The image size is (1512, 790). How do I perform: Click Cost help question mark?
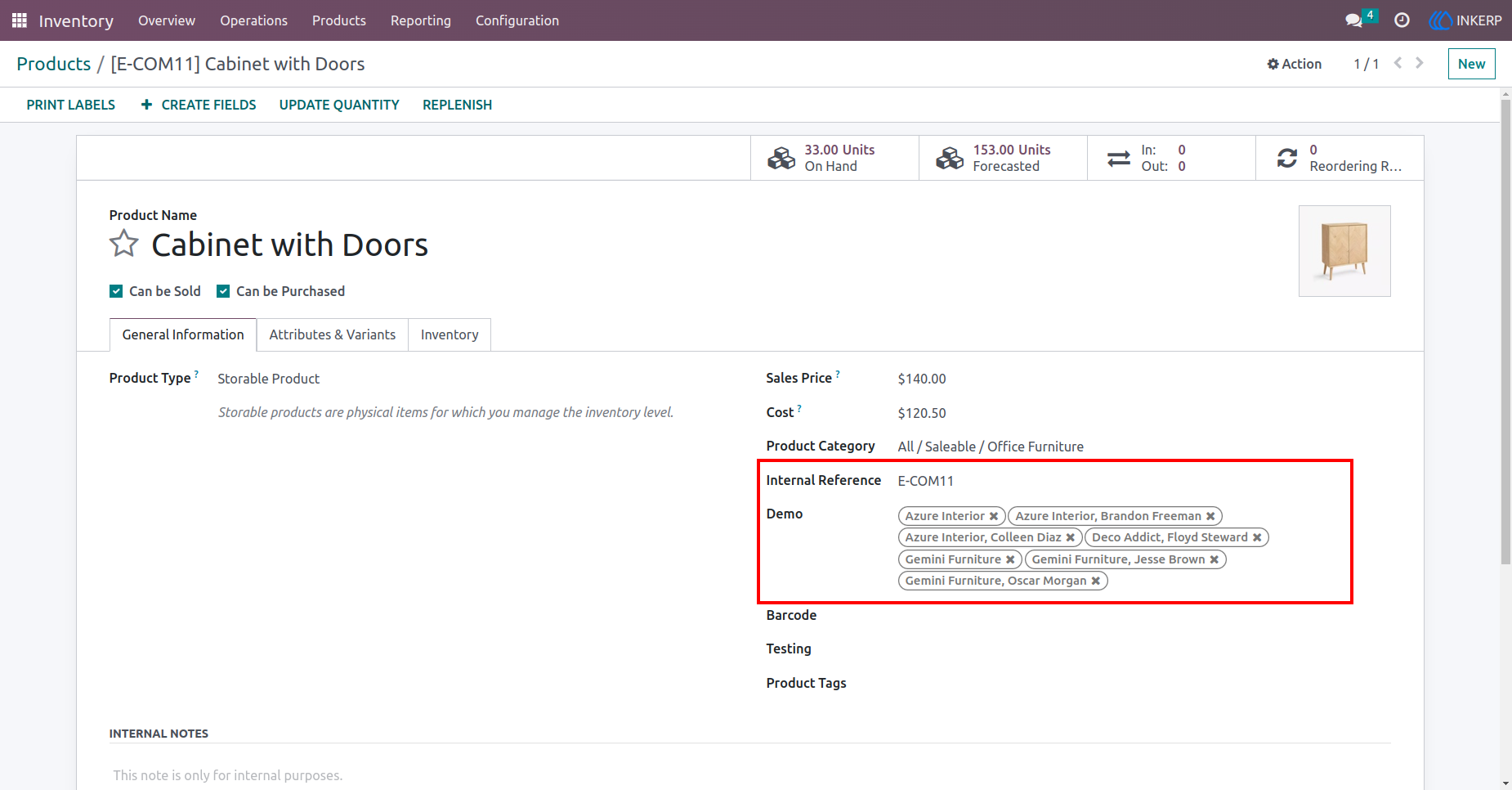point(799,408)
